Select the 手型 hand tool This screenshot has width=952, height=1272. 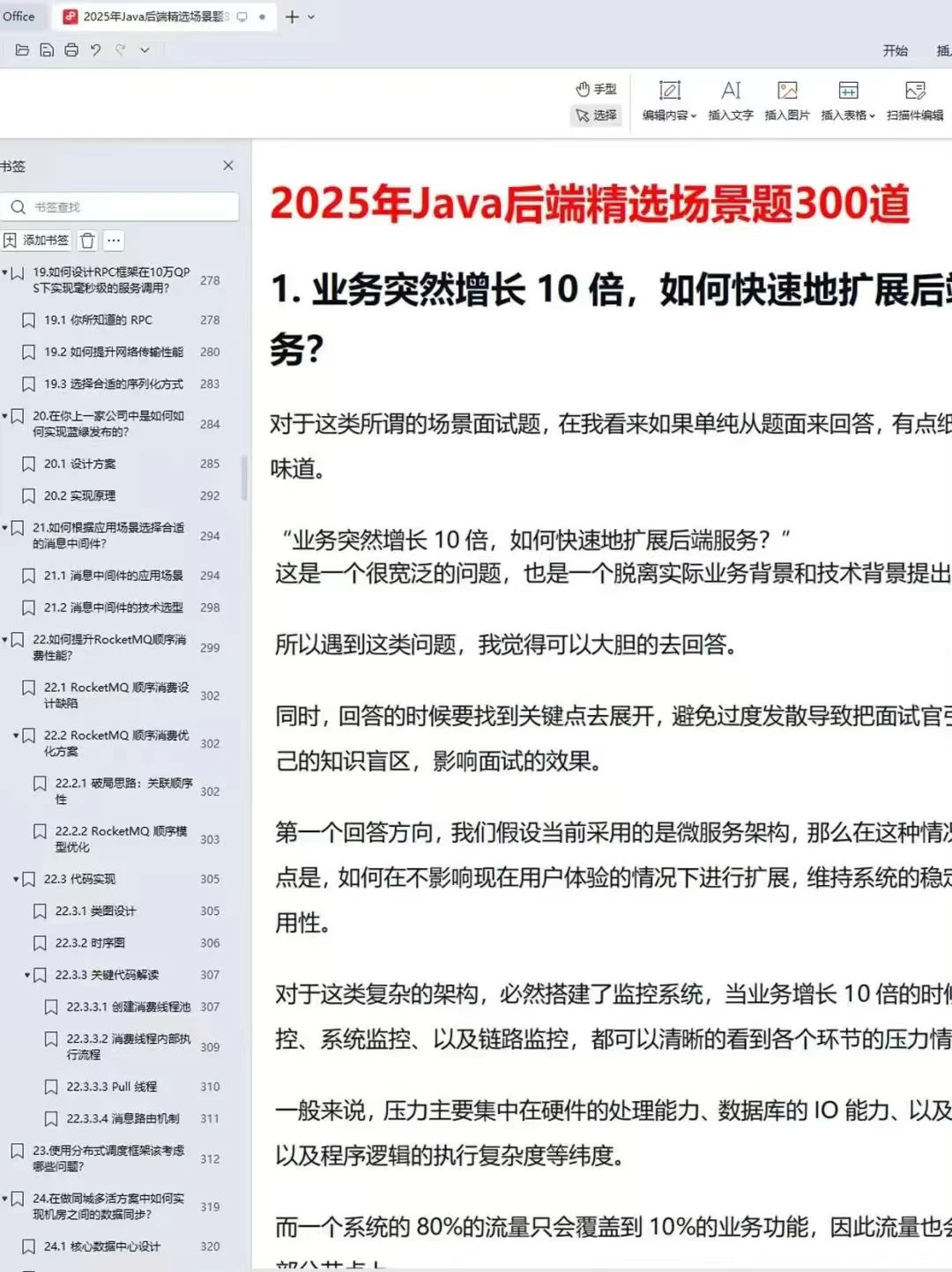(x=596, y=88)
